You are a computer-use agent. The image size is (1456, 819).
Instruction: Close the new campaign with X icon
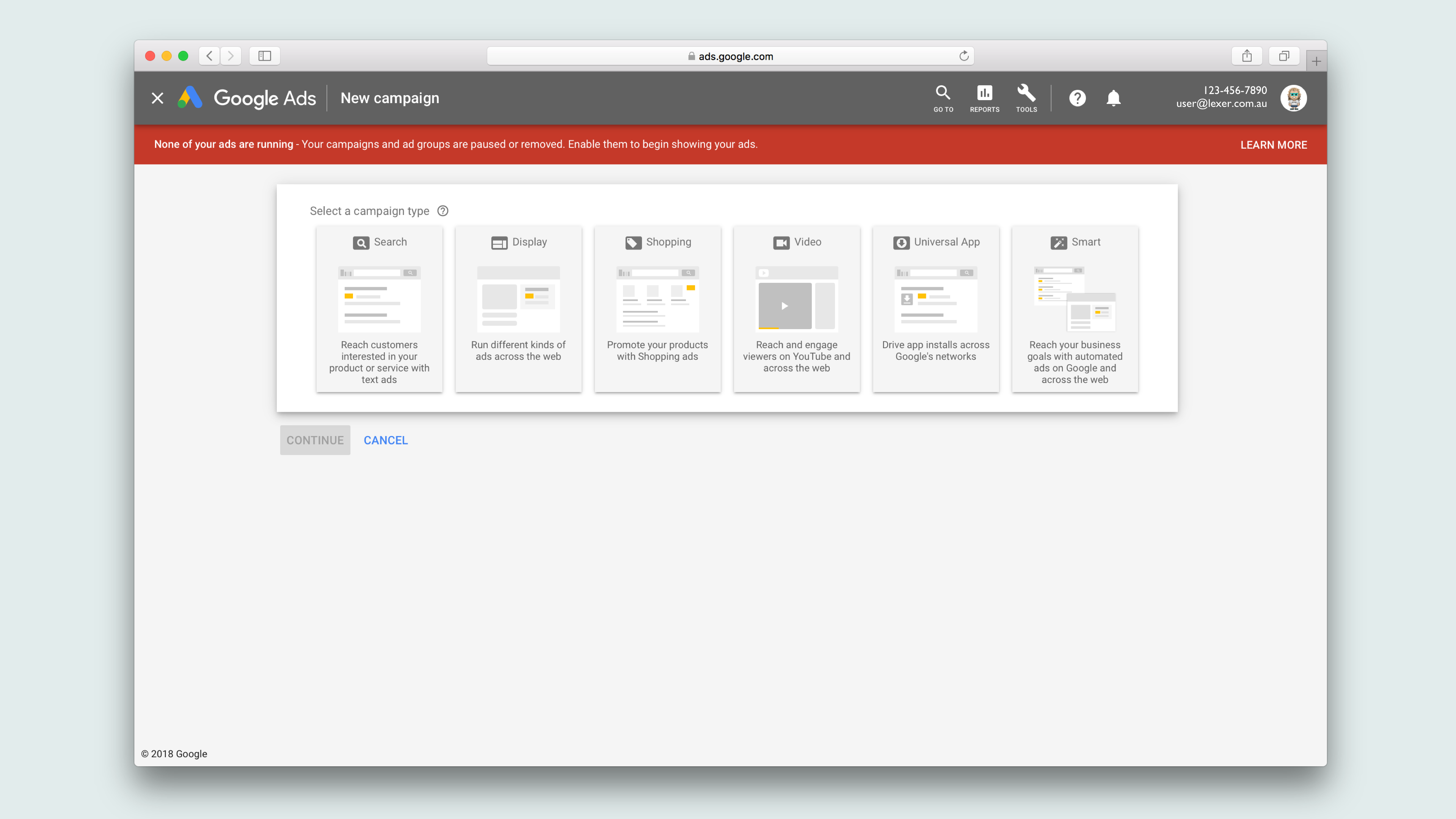click(x=158, y=98)
